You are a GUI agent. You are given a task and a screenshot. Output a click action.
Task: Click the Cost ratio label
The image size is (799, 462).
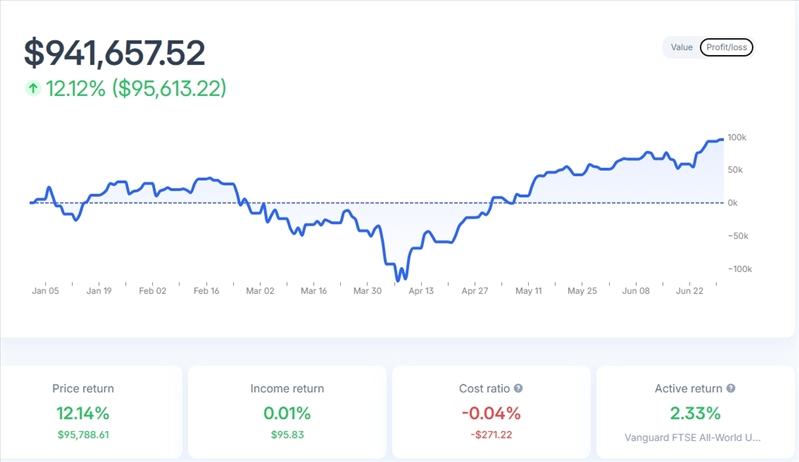[484, 388]
